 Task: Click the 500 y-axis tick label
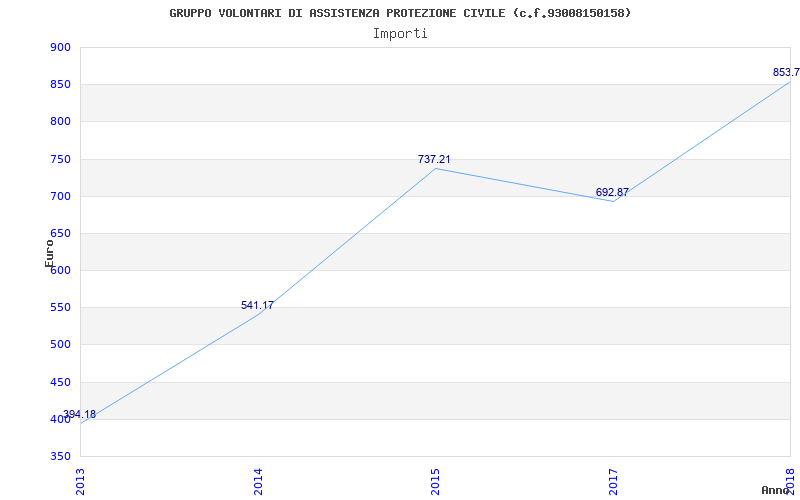60,345
